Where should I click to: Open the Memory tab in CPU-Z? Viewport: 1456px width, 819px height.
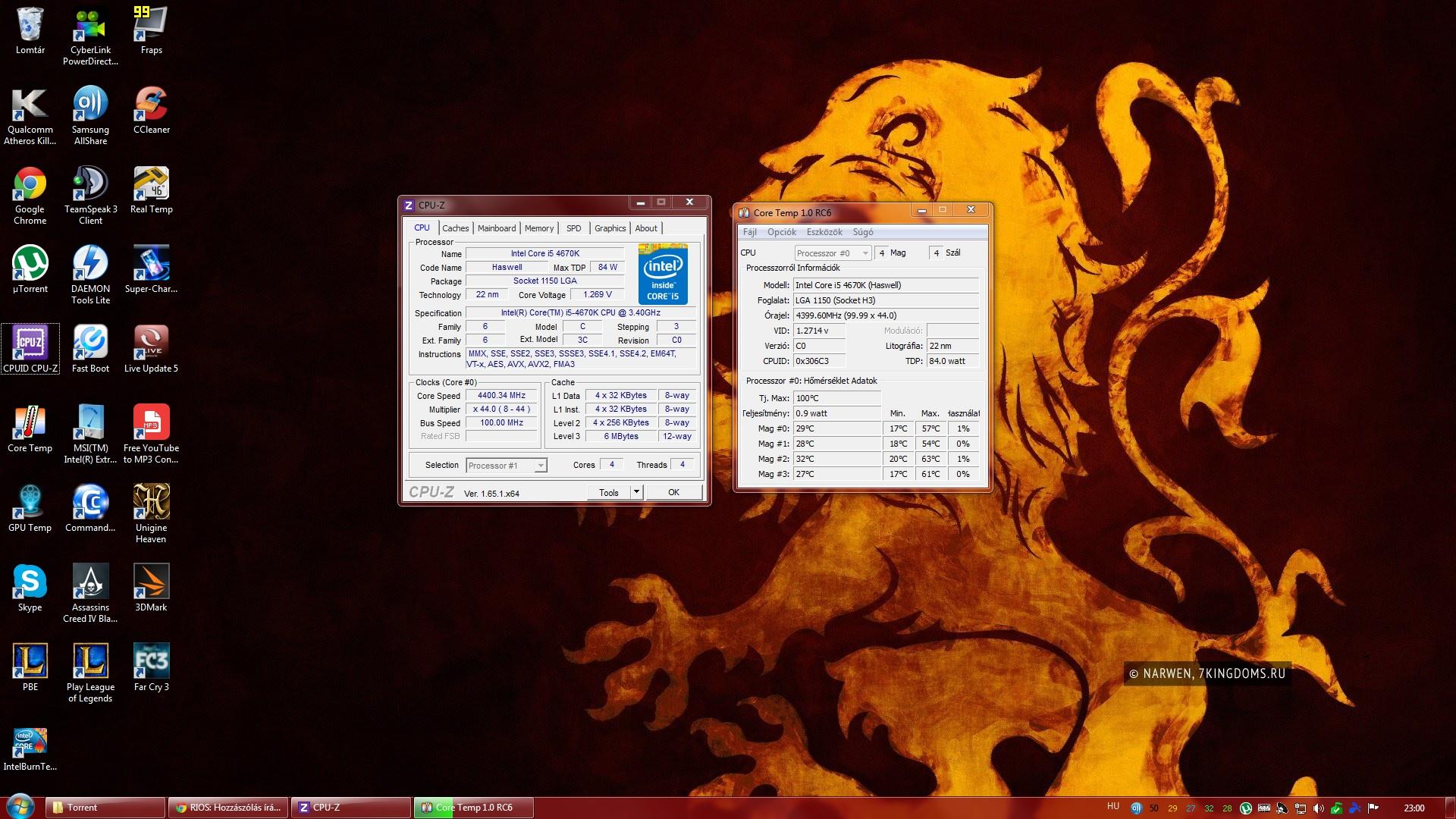point(539,228)
